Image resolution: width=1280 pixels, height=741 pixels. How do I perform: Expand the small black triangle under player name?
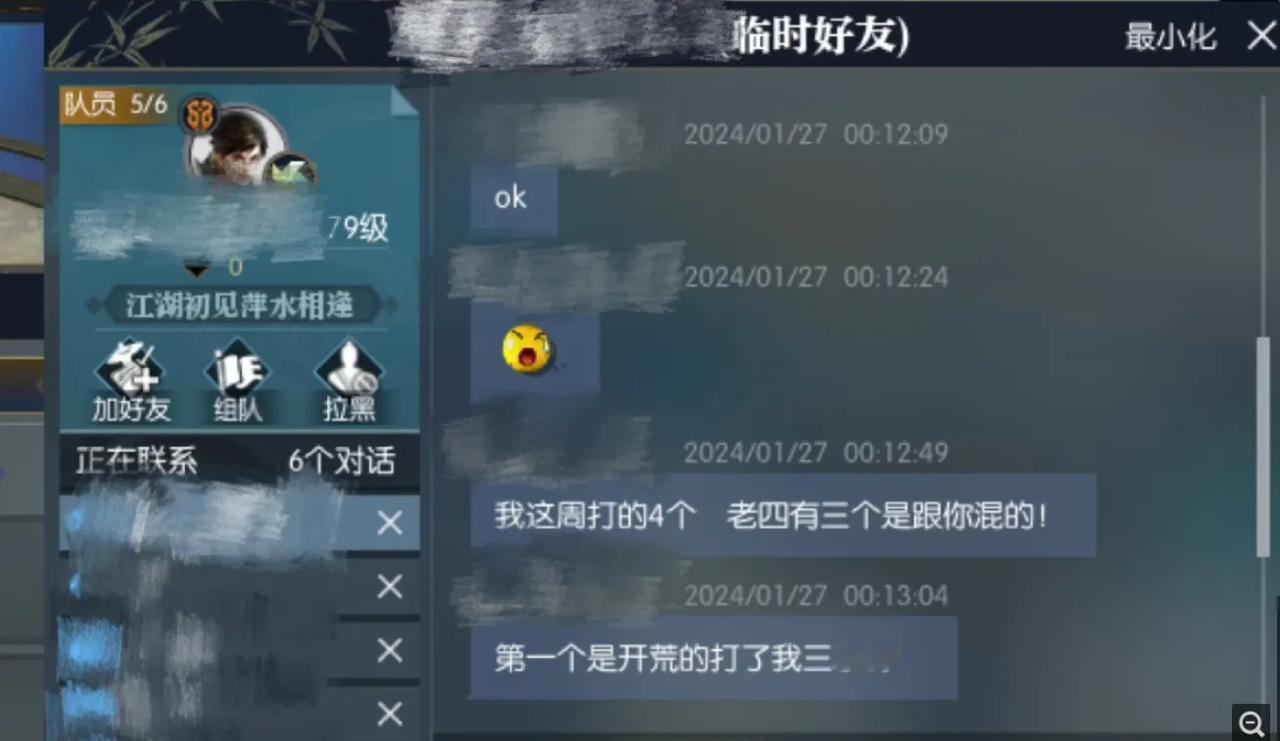pos(197,269)
